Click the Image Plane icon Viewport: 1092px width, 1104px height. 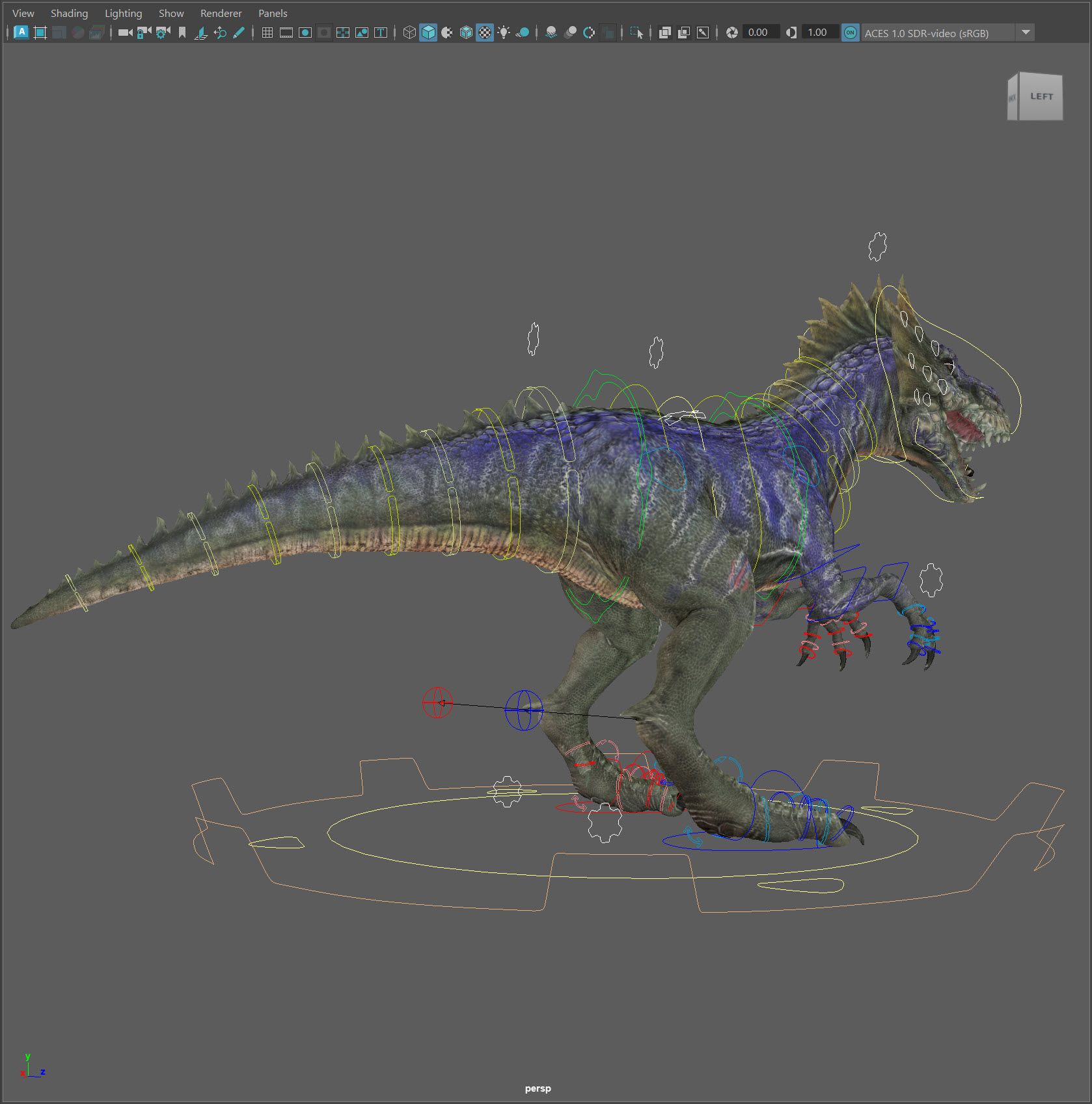pos(201,32)
